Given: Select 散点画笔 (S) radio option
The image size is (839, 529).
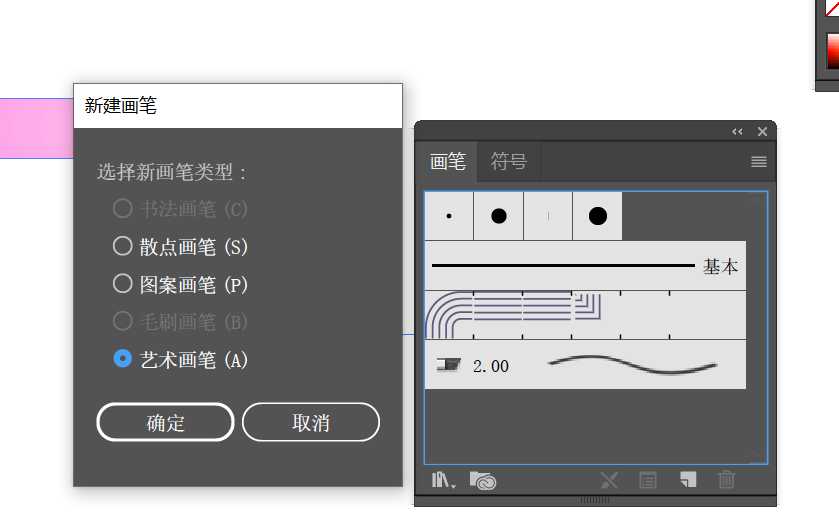Looking at the screenshot, I should coord(180,247).
